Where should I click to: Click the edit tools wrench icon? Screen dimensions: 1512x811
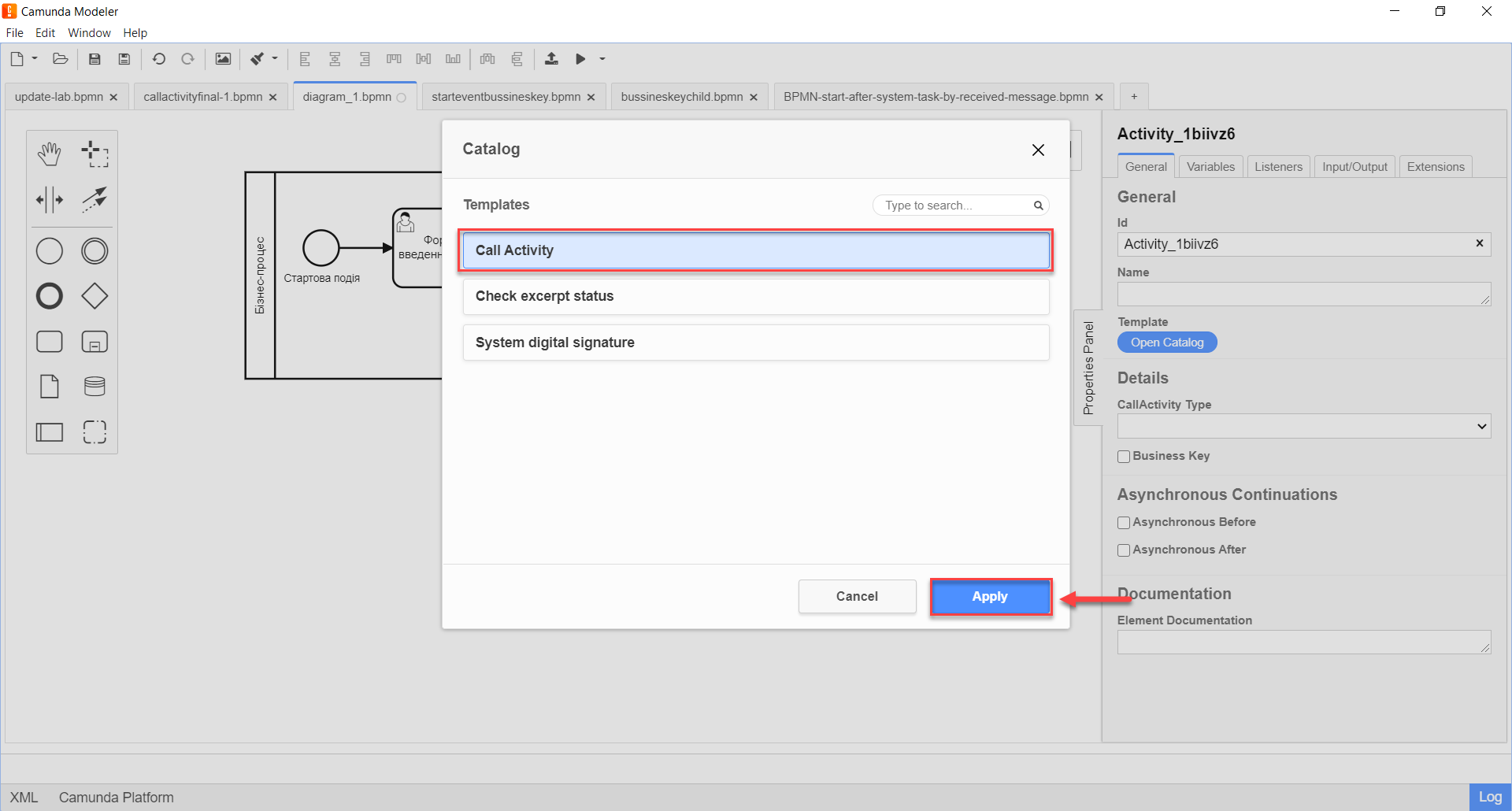tap(257, 59)
